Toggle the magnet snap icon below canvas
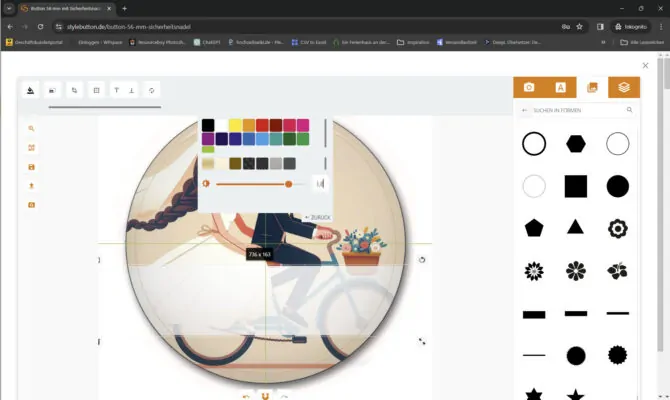This screenshot has width=670, height=400. 265,396
